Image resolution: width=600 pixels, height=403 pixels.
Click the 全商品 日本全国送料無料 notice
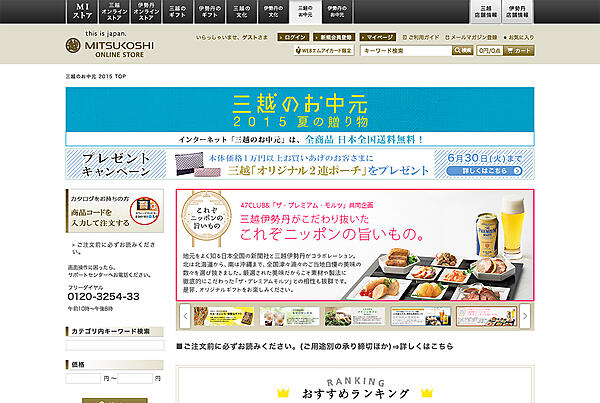click(x=300, y=139)
